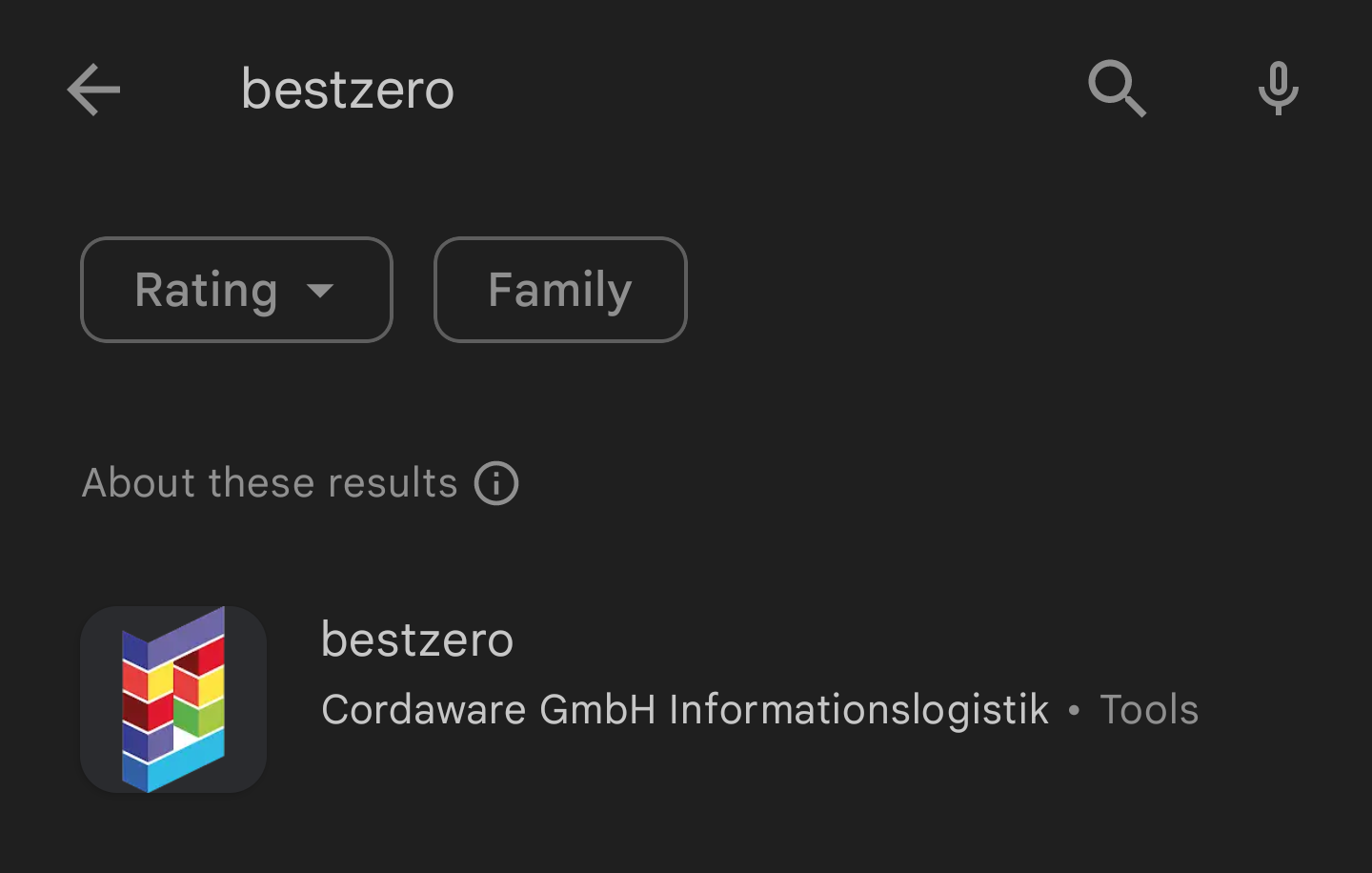Click the small arrow in the Rating chip
Image resolution: width=1372 pixels, height=873 pixels.
(x=320, y=291)
